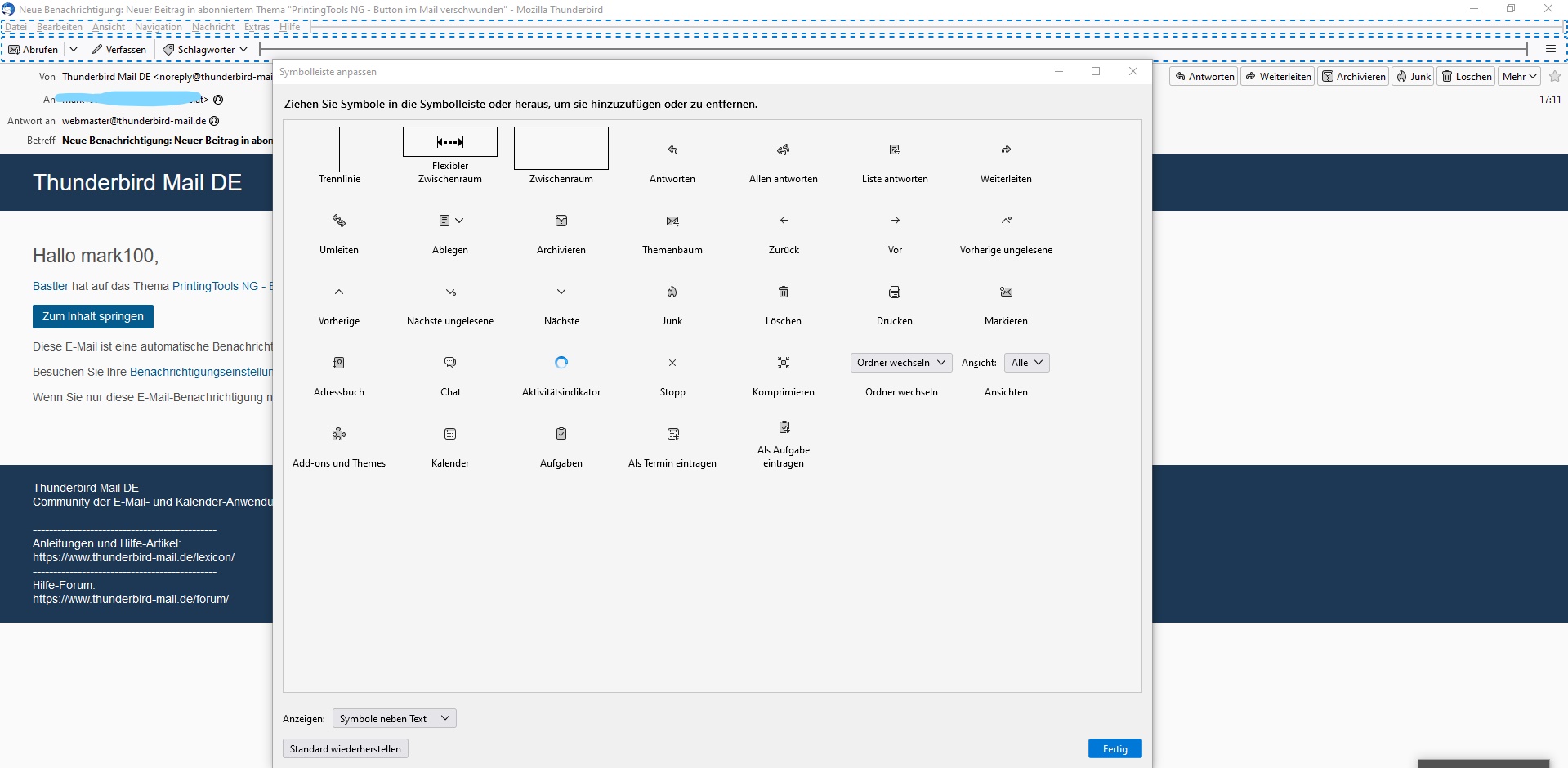Screen dimensions: 1568x768
Task: Click the Abrufen toolbar button
Action: click(34, 50)
